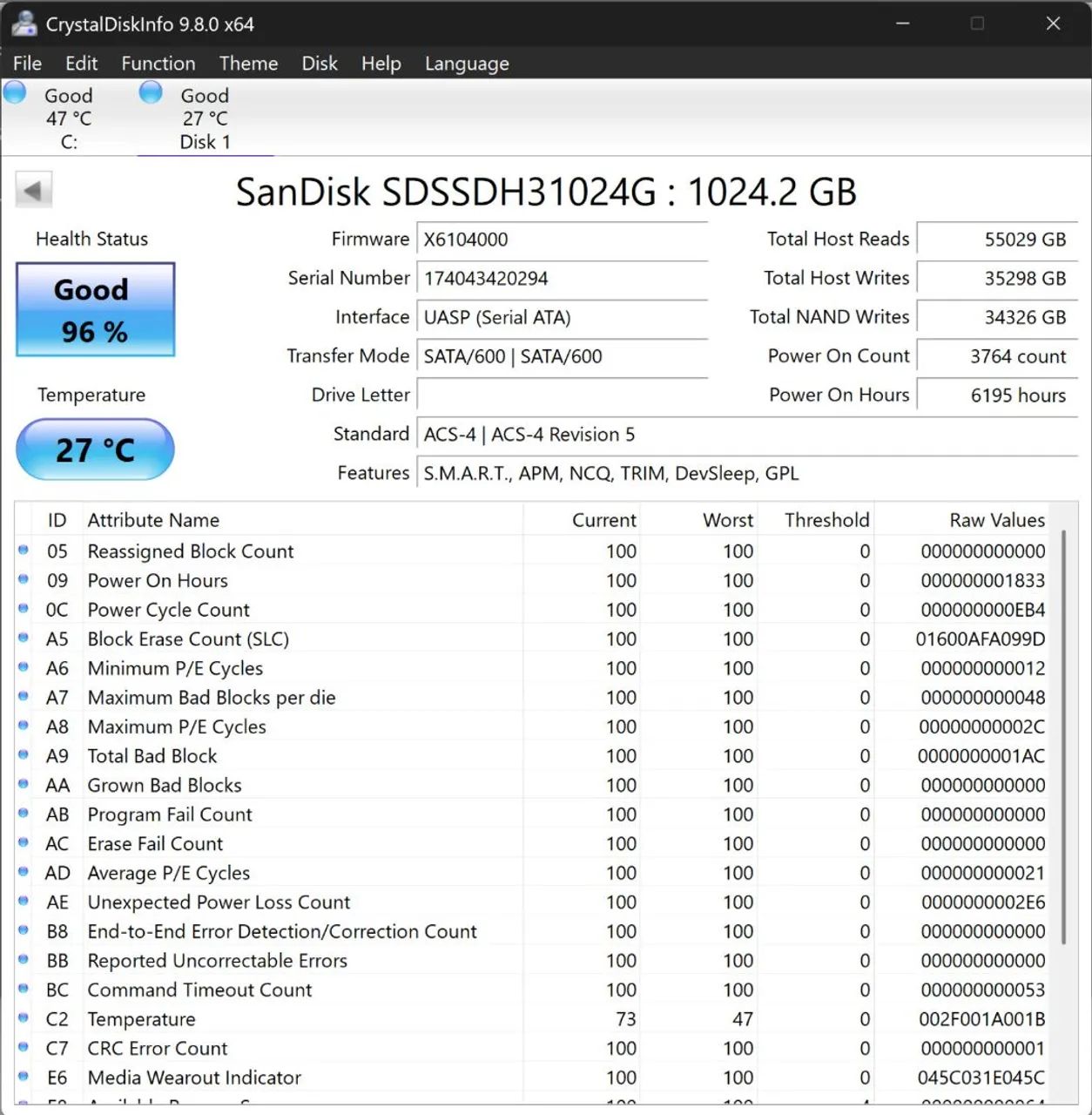Go to previous disk with back arrow
Image resolution: width=1092 pixels, height=1115 pixels.
(x=34, y=190)
